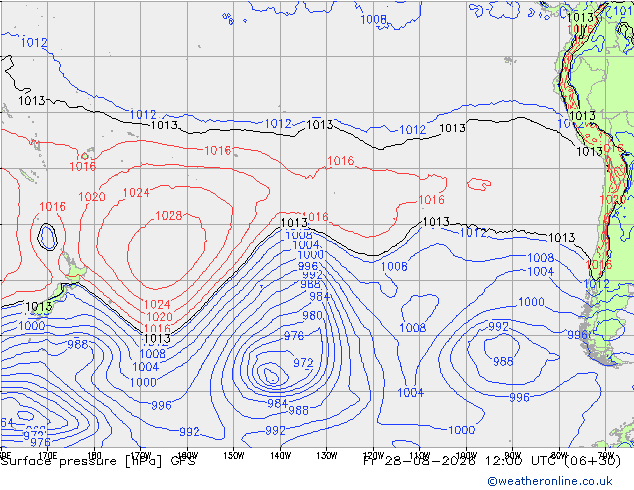Click the 1028 high-pressure center label
The height and width of the screenshot is (490, 634).
click(169, 215)
